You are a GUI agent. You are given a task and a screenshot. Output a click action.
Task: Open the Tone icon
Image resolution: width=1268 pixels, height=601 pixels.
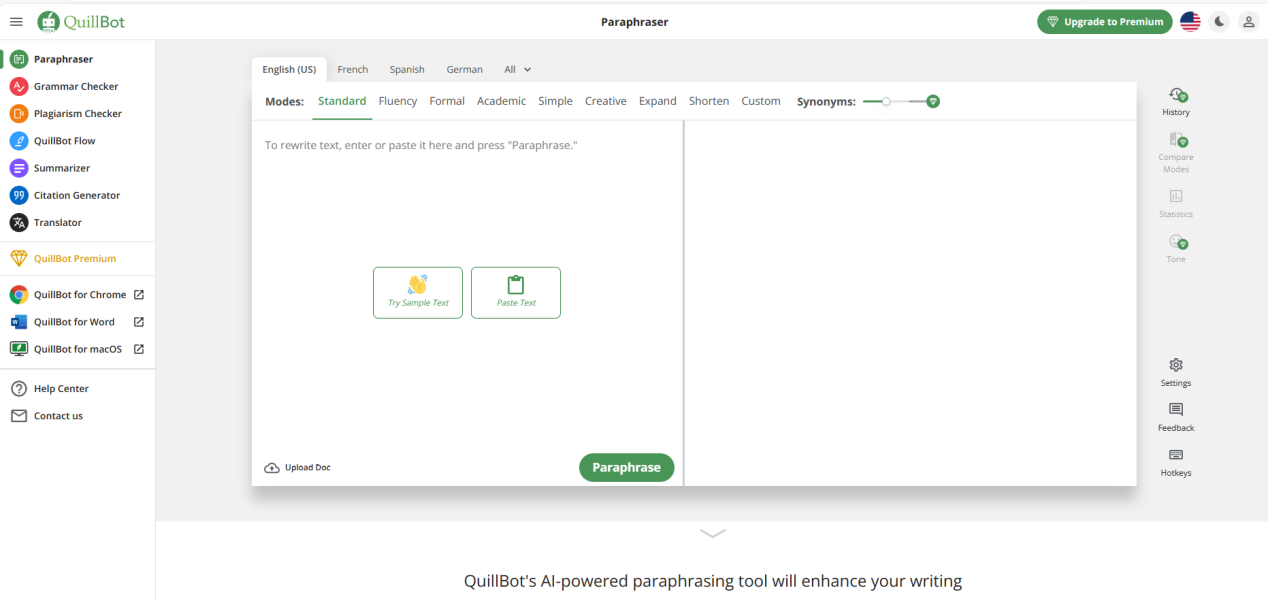tap(1177, 241)
